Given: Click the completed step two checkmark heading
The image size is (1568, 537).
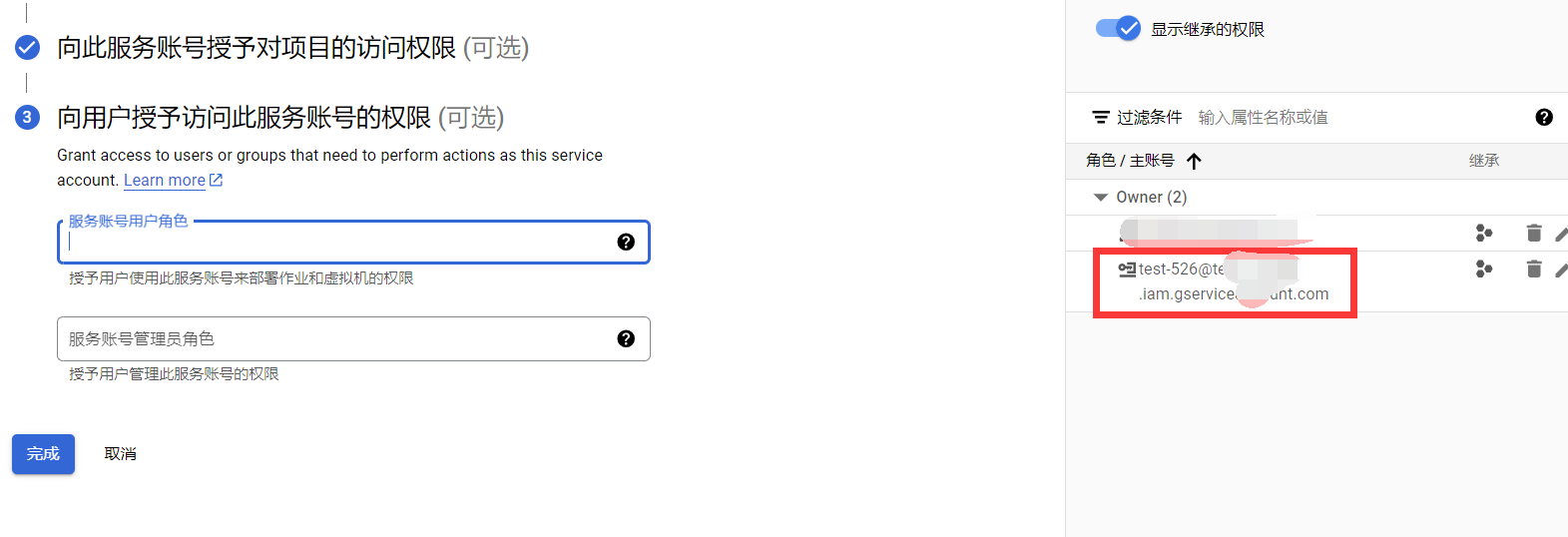Looking at the screenshot, I should click(x=28, y=47).
